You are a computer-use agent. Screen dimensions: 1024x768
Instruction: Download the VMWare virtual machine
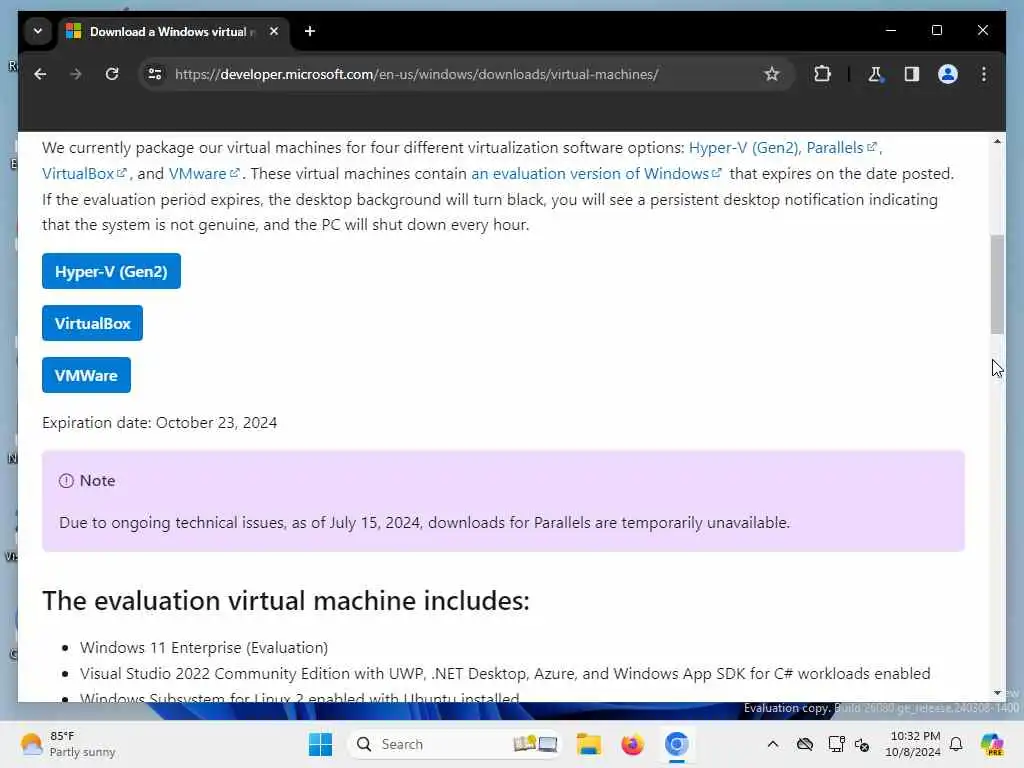coord(86,376)
